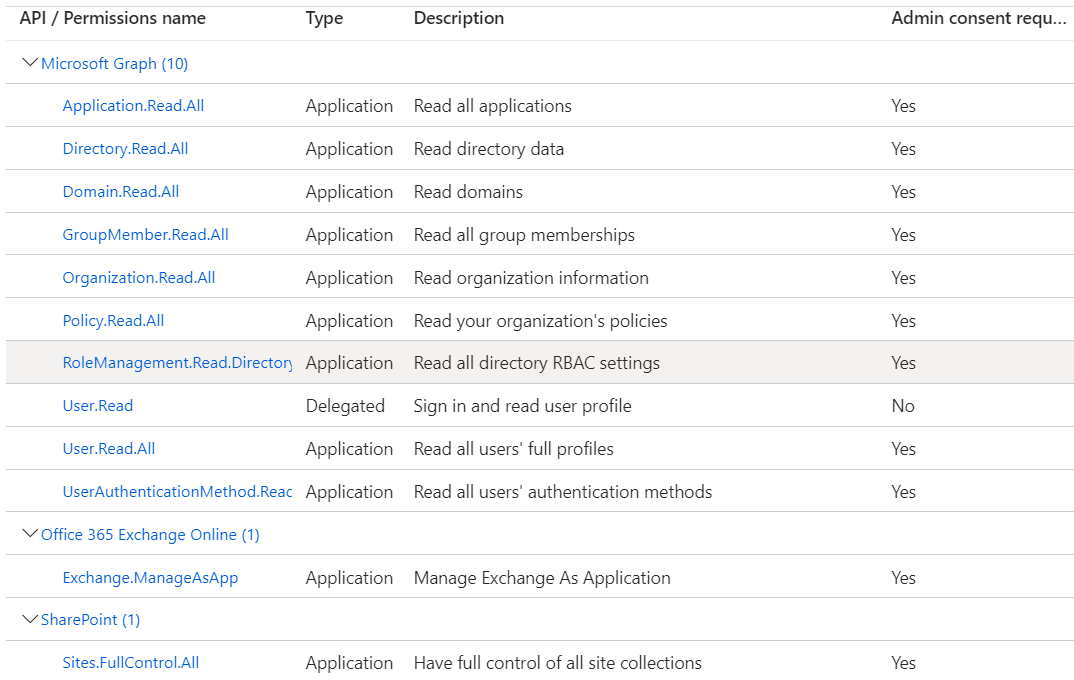
Task: Click the Type column header
Action: pos(323,17)
